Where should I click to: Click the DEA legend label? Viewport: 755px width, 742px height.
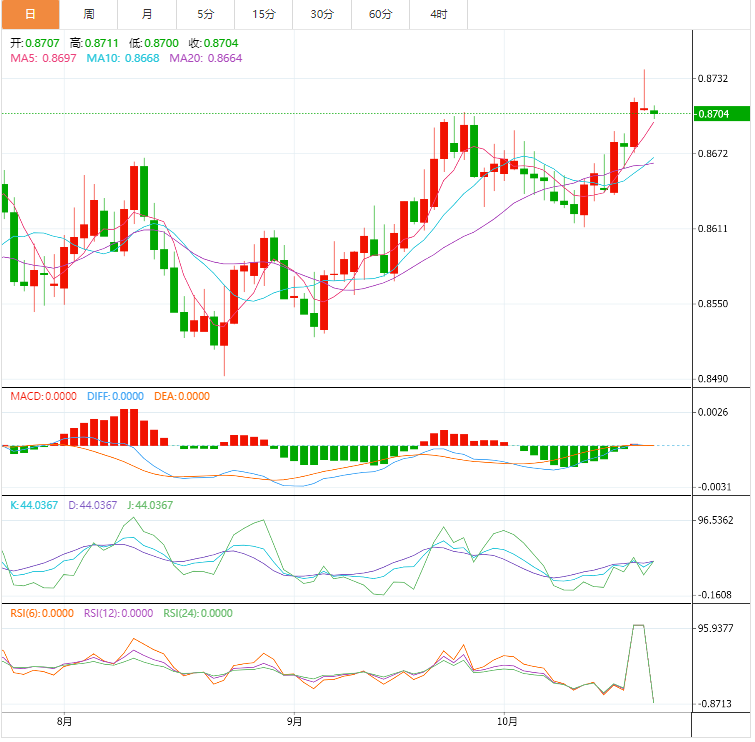coord(182,396)
